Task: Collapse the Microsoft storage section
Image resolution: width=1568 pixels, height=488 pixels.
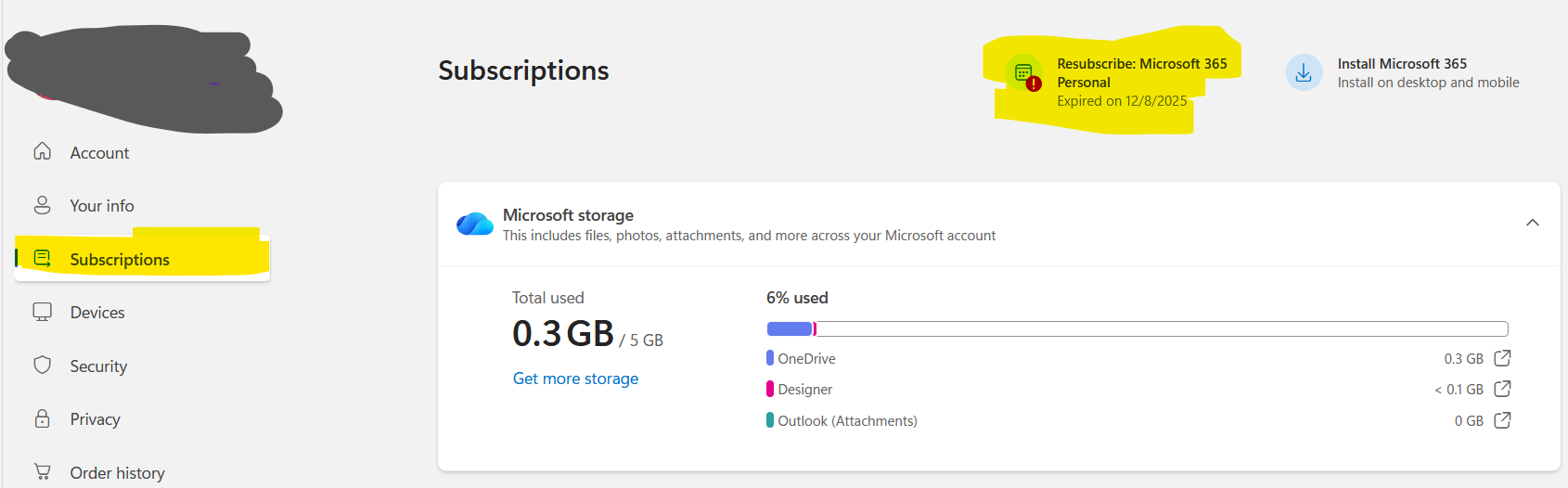Action: pos(1533,223)
